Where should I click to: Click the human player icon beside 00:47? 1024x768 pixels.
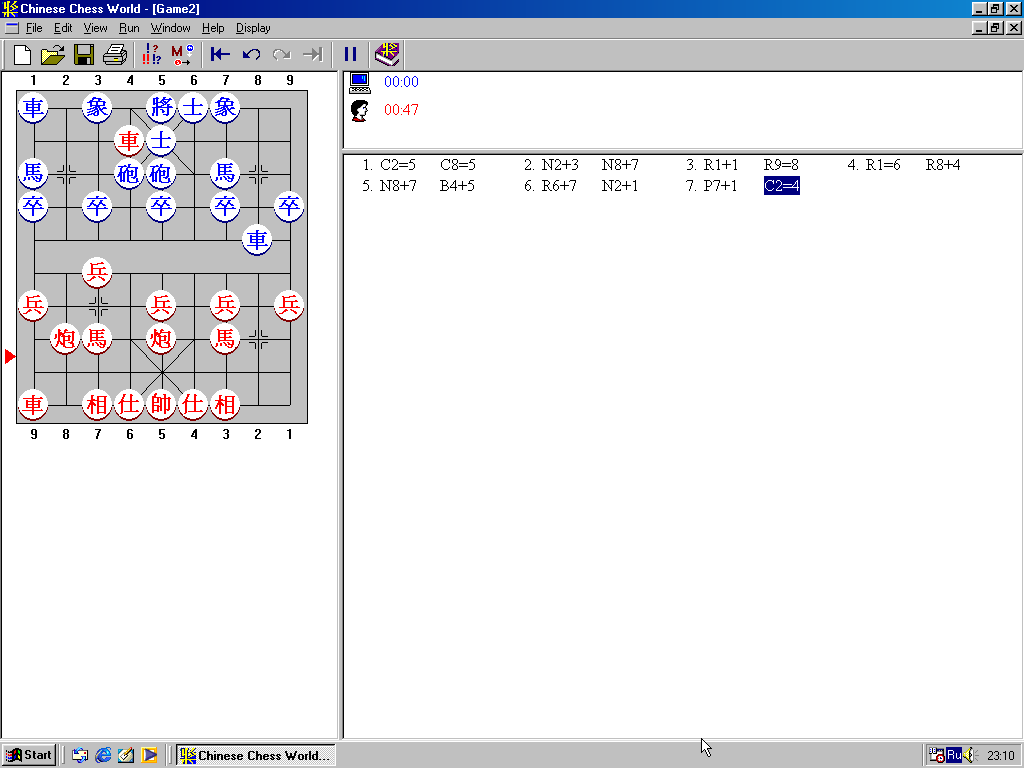(360, 110)
